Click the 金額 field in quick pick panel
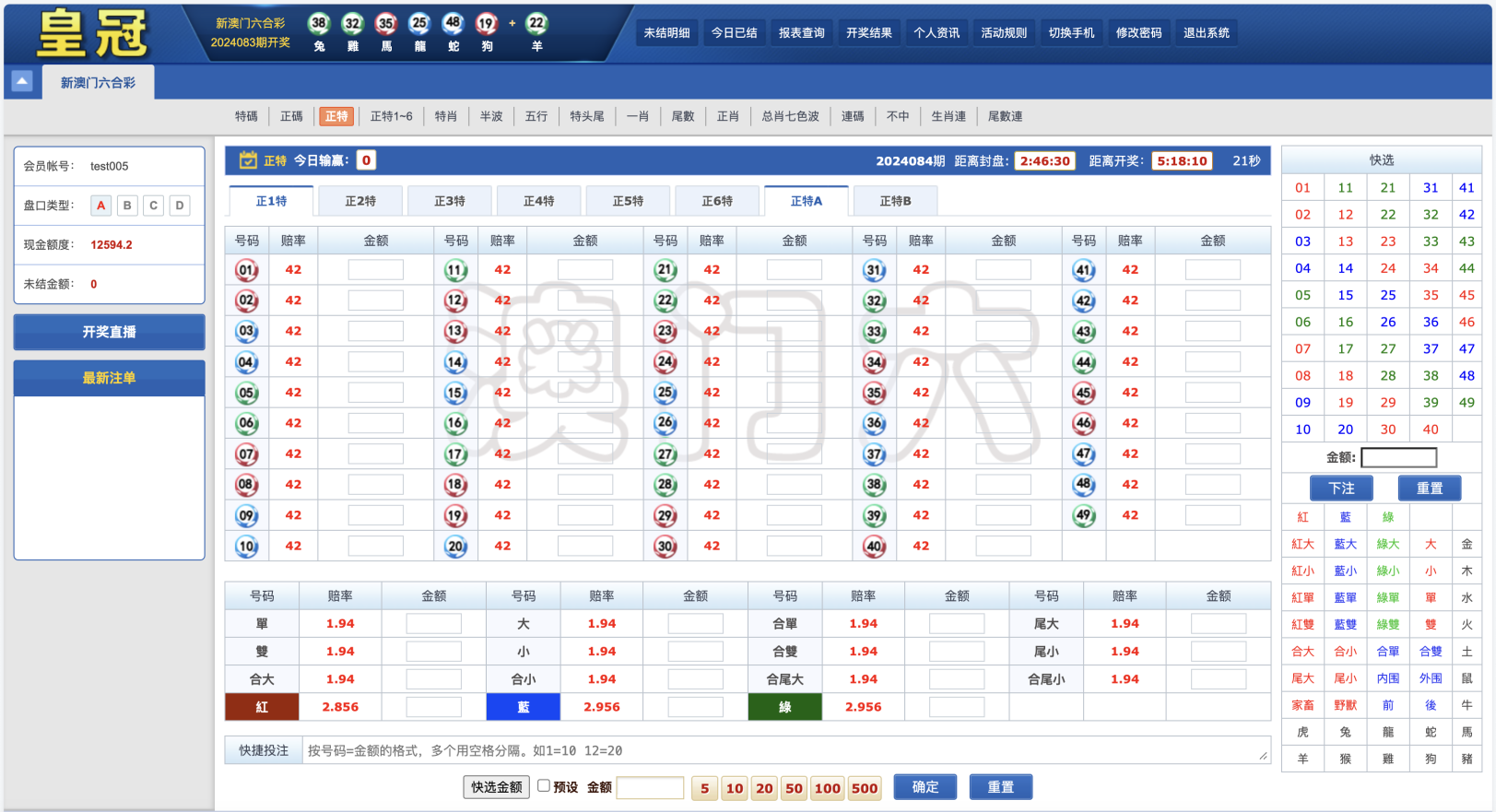The image size is (1496, 812). [1398, 457]
